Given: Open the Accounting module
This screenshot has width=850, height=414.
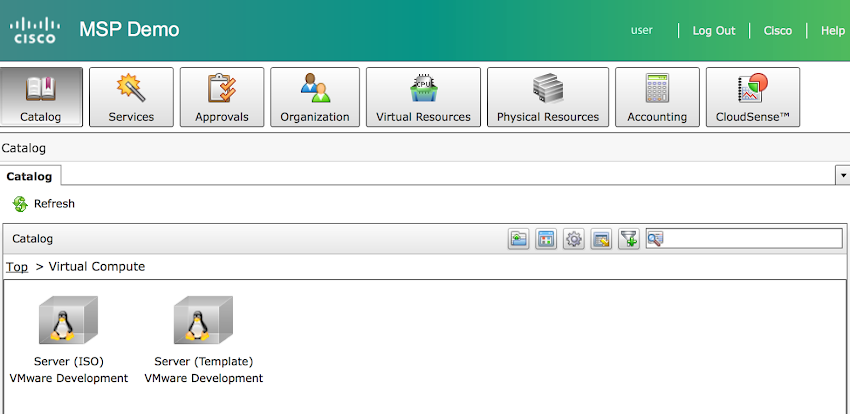Looking at the screenshot, I should 657,98.
